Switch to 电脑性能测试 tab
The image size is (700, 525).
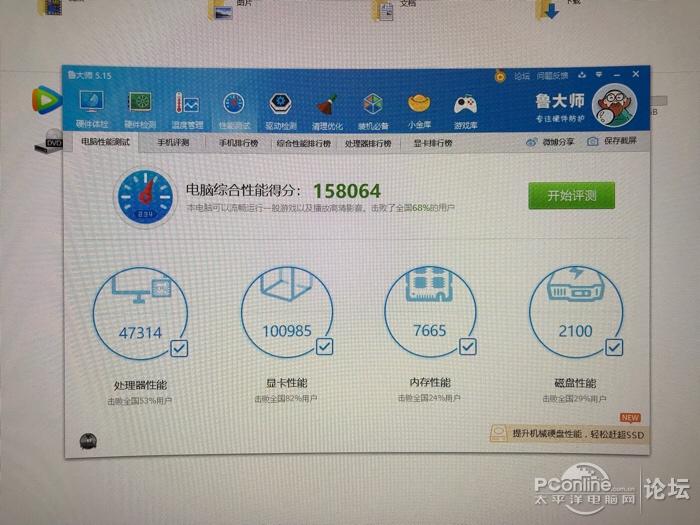[x=105, y=142]
